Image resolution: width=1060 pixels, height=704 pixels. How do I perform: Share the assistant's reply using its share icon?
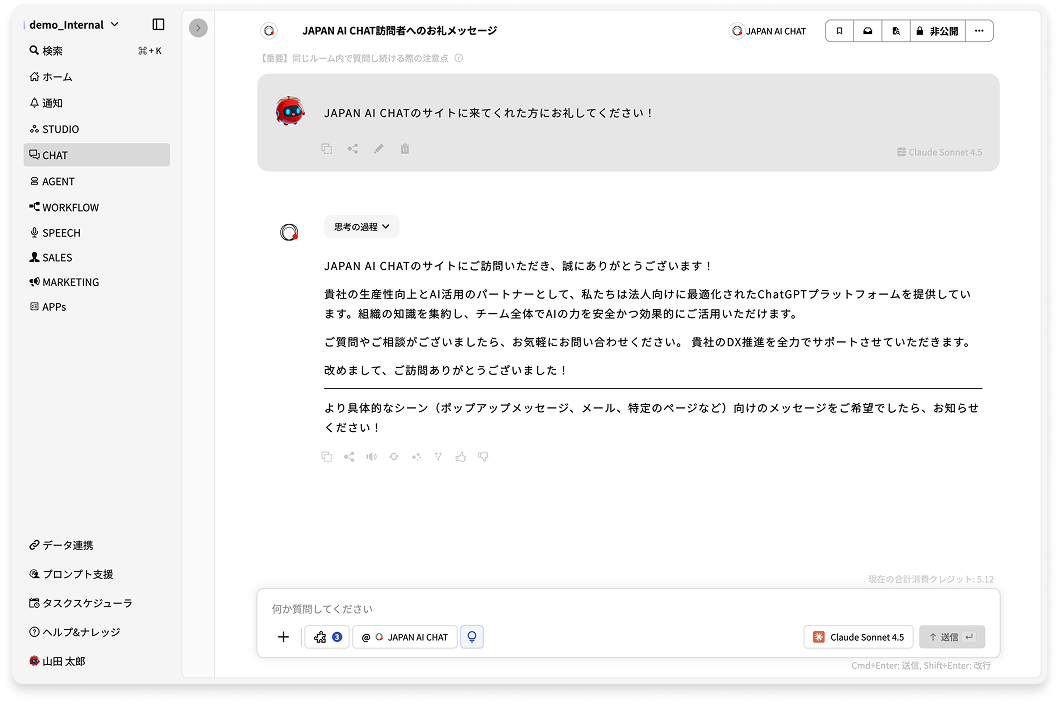click(349, 457)
